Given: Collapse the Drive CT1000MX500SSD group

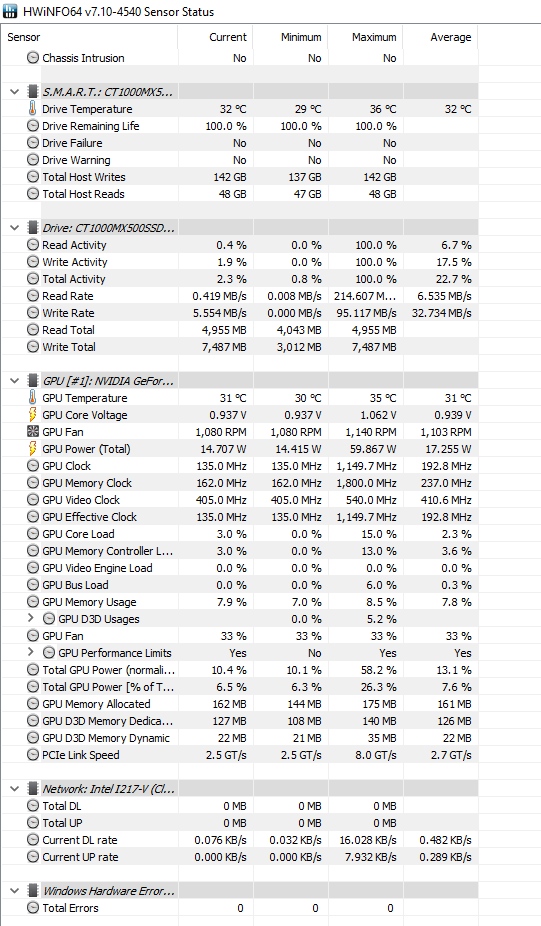Looking at the screenshot, I should coord(15,227).
